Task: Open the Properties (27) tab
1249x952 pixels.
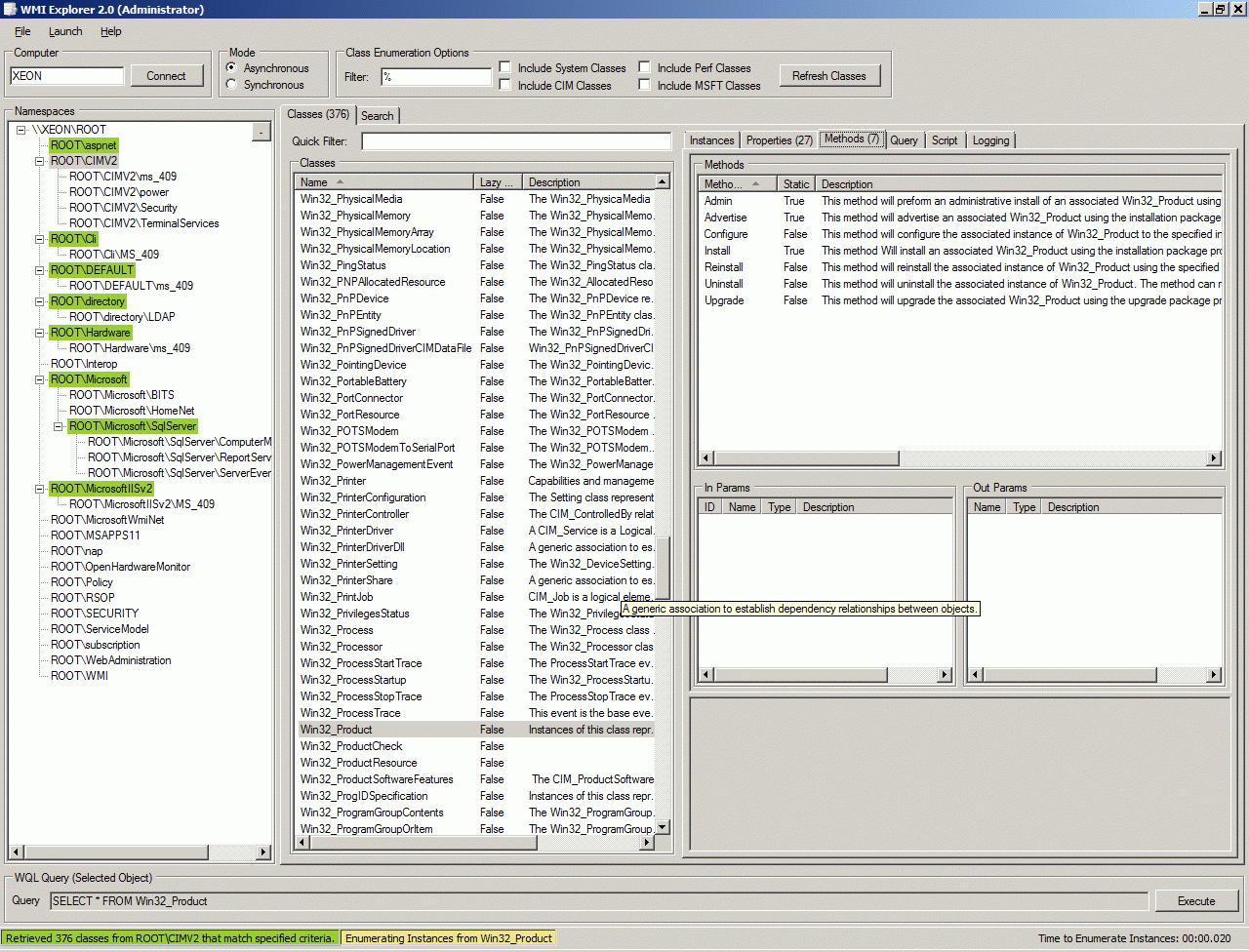Action: [x=780, y=140]
